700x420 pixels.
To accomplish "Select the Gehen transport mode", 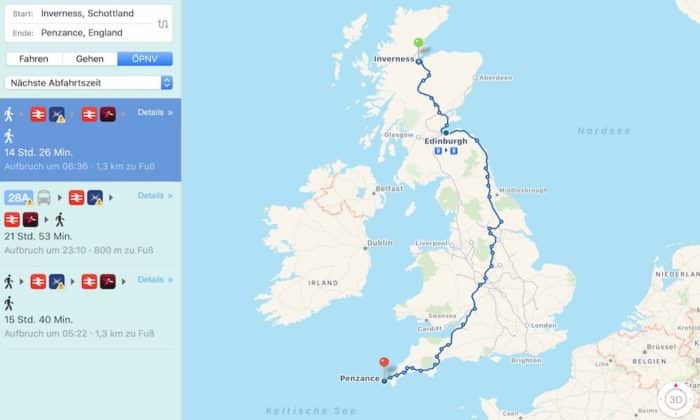I will (x=90, y=59).
